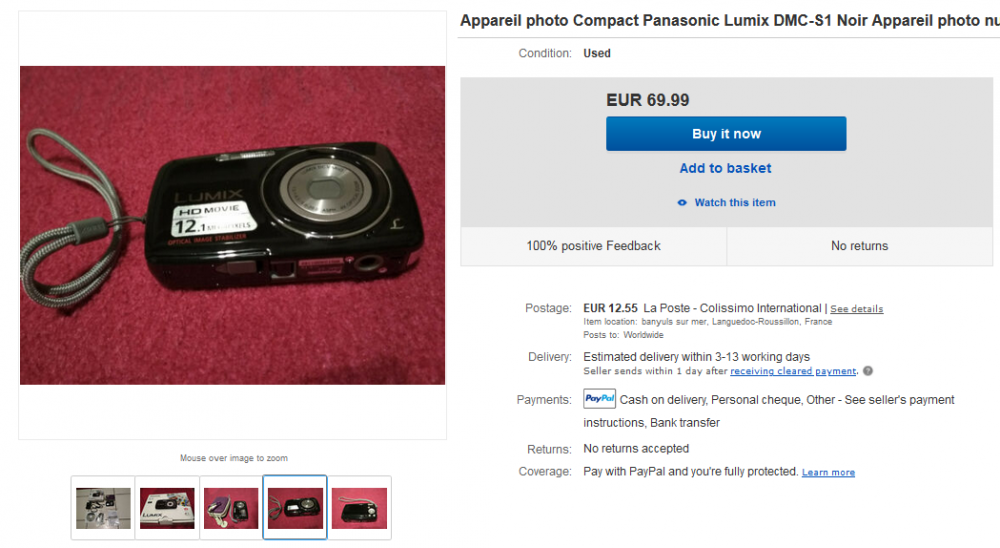View the 100% positive Feedback section
This screenshot has height=548, width=1000.
click(594, 246)
